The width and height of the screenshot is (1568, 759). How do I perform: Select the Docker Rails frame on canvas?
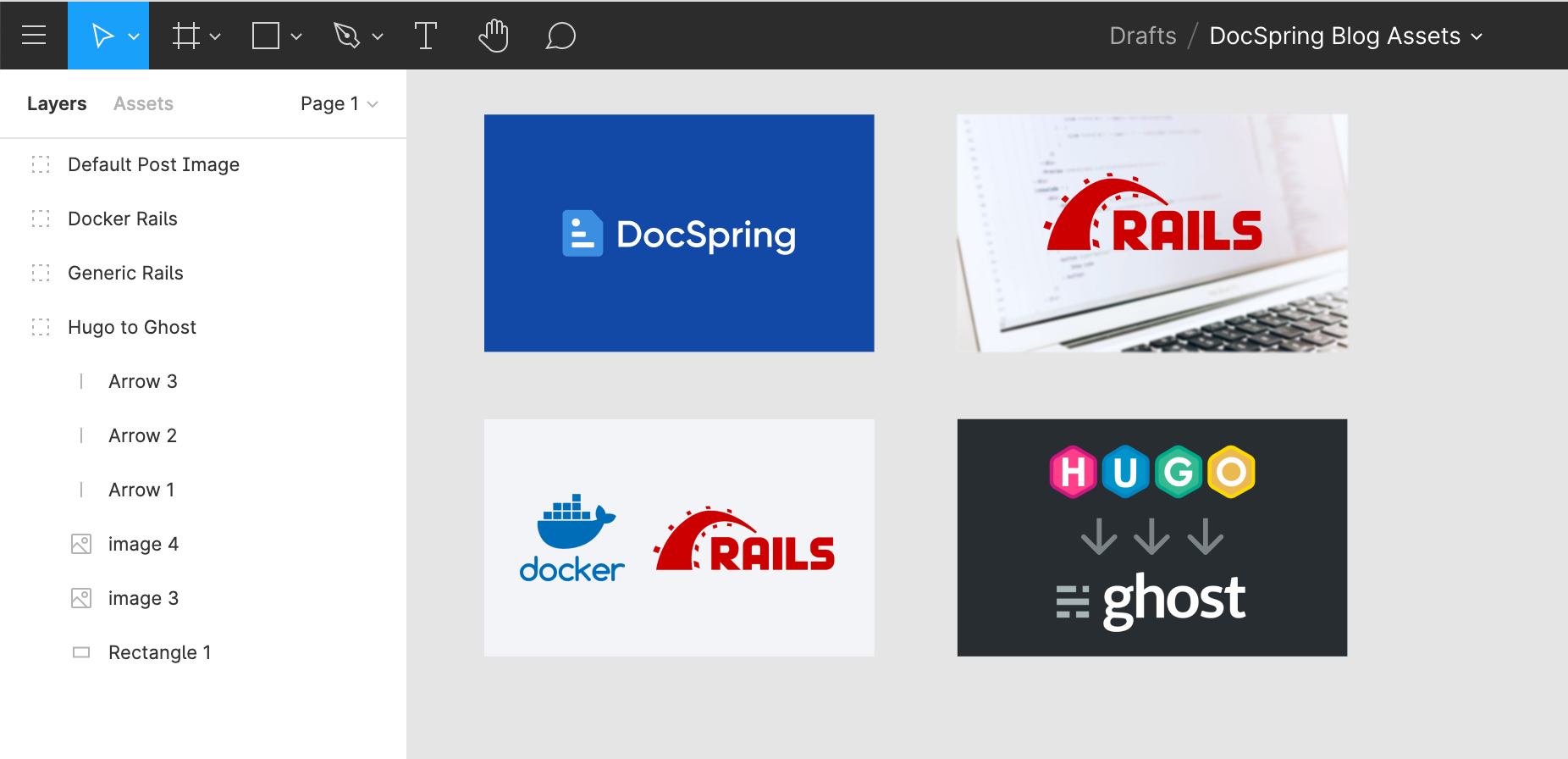[679, 538]
